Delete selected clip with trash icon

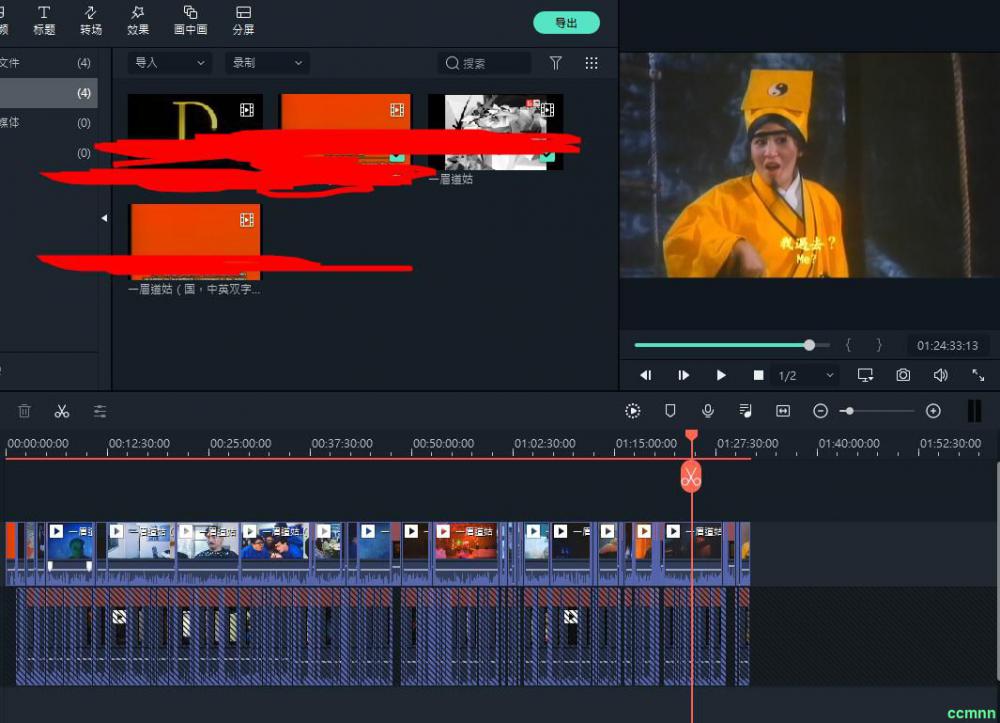24,411
